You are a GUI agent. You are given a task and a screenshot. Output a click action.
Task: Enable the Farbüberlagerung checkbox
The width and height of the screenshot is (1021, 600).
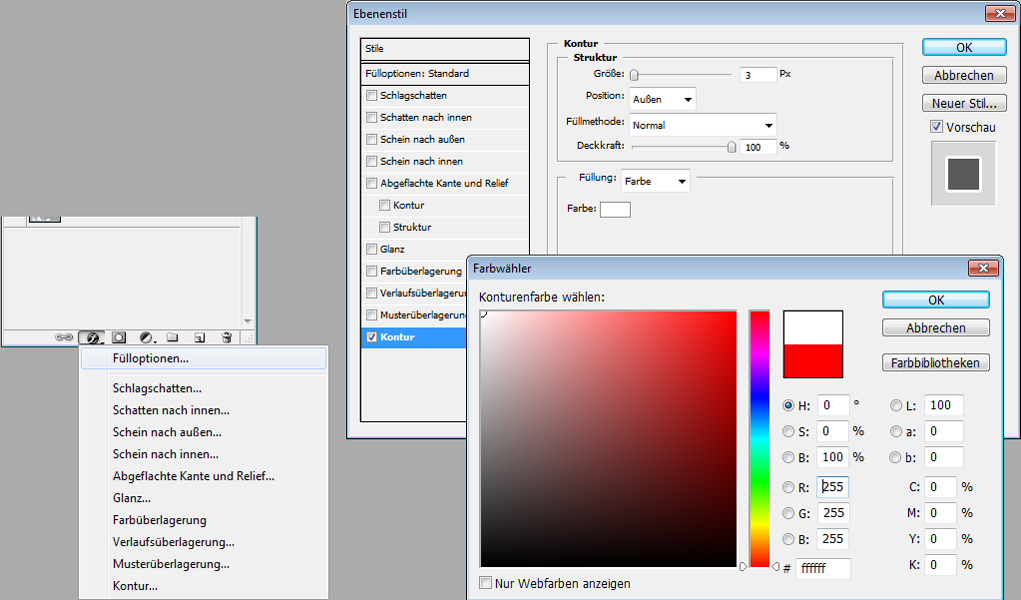(x=372, y=271)
